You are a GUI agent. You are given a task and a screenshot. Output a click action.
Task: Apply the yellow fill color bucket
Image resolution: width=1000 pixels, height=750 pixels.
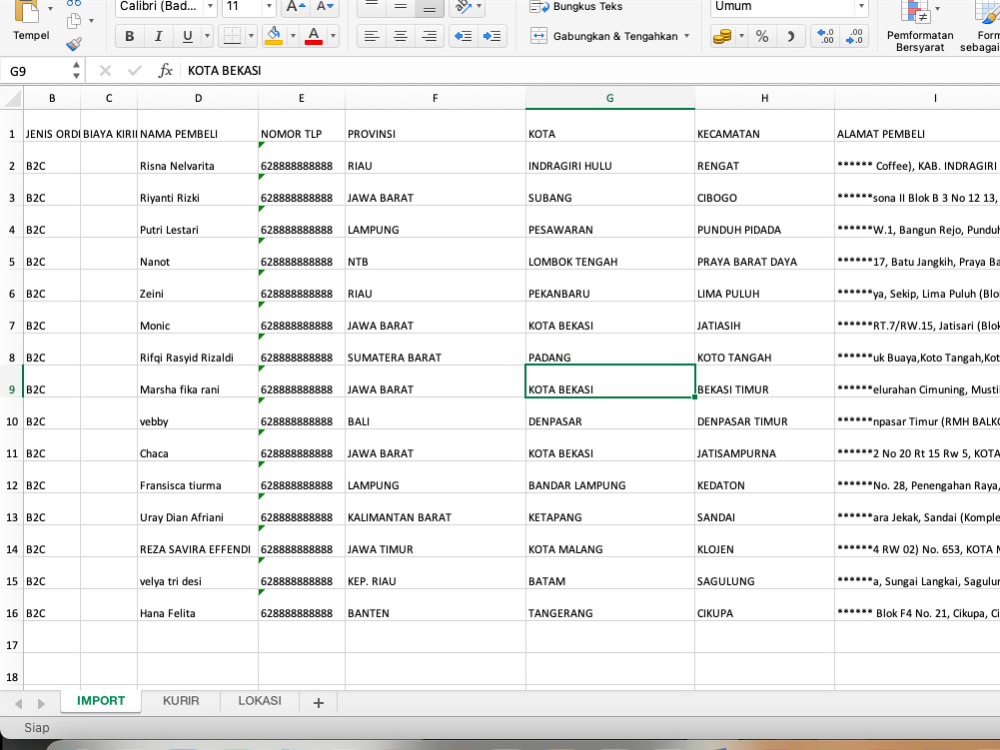[x=274, y=36]
